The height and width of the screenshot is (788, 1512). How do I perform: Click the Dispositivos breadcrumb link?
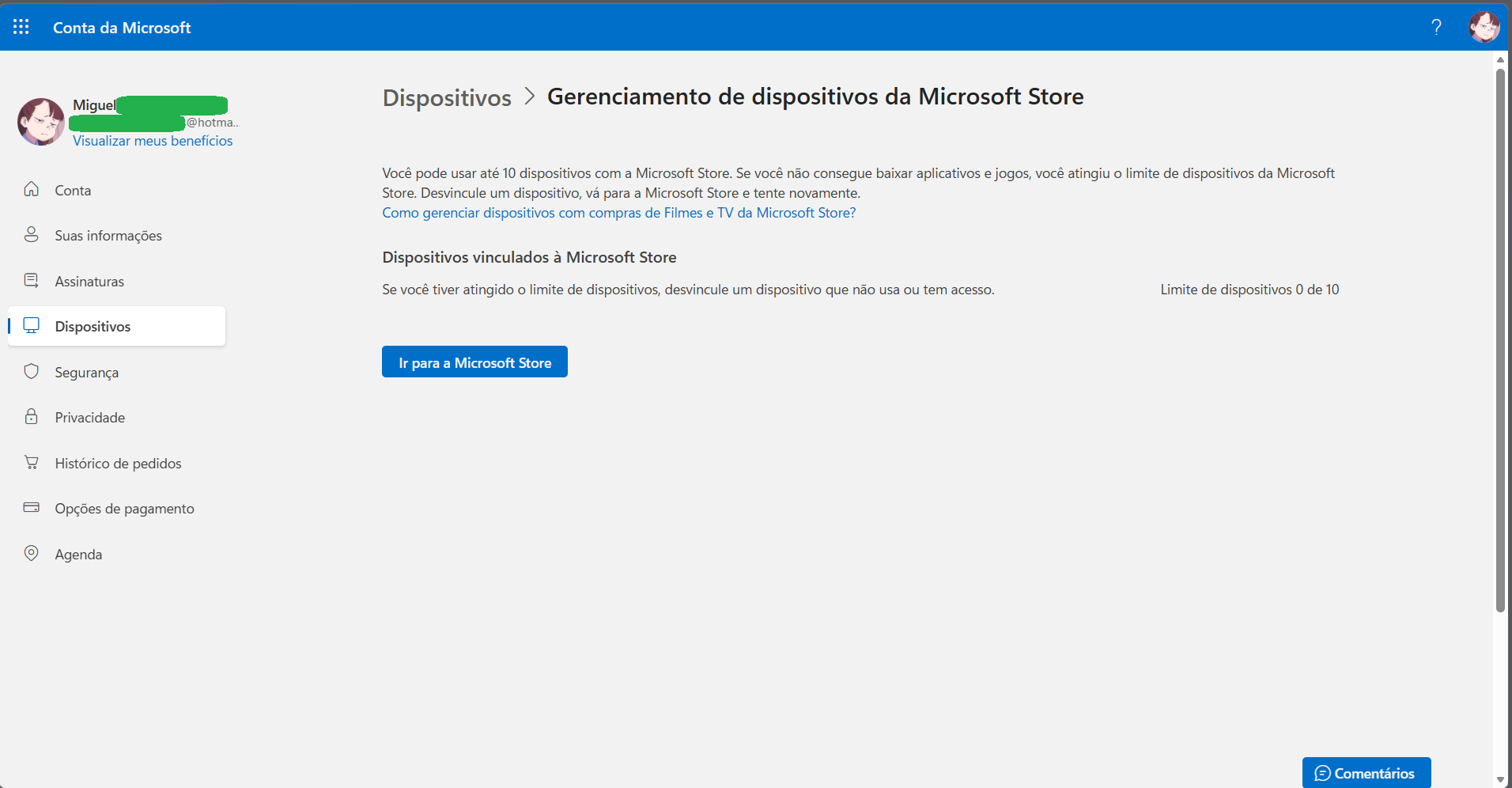447,97
